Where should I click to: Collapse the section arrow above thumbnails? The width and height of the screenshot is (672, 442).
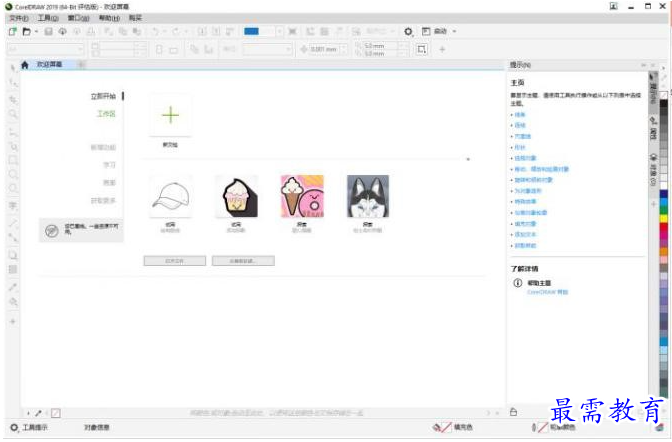[468, 159]
